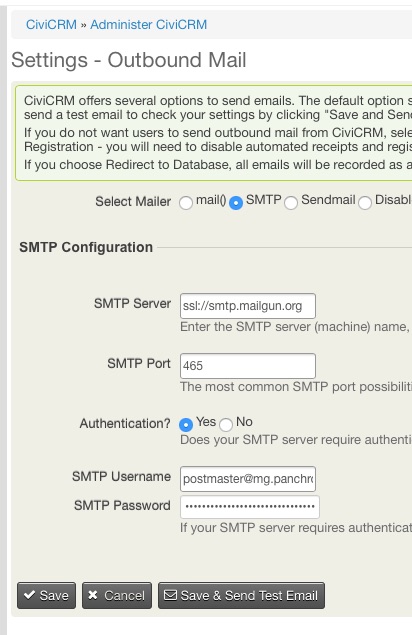The image size is (412, 635).
Task: Select Sendmail as the mailer
Action: point(291,202)
